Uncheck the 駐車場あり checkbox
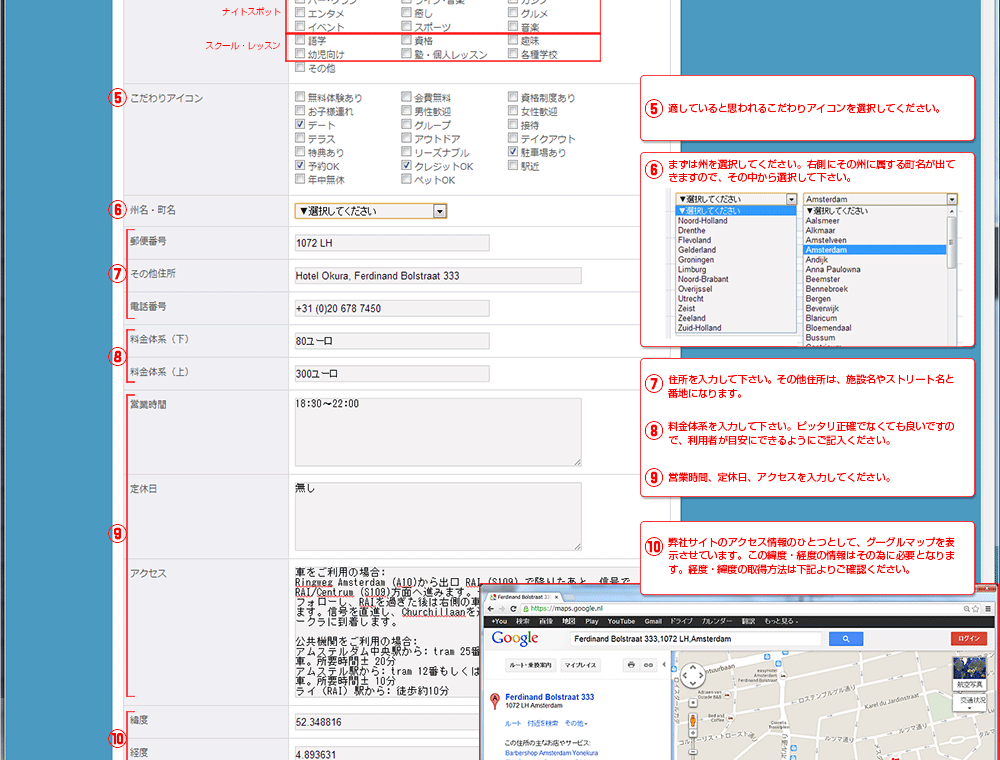 (513, 153)
